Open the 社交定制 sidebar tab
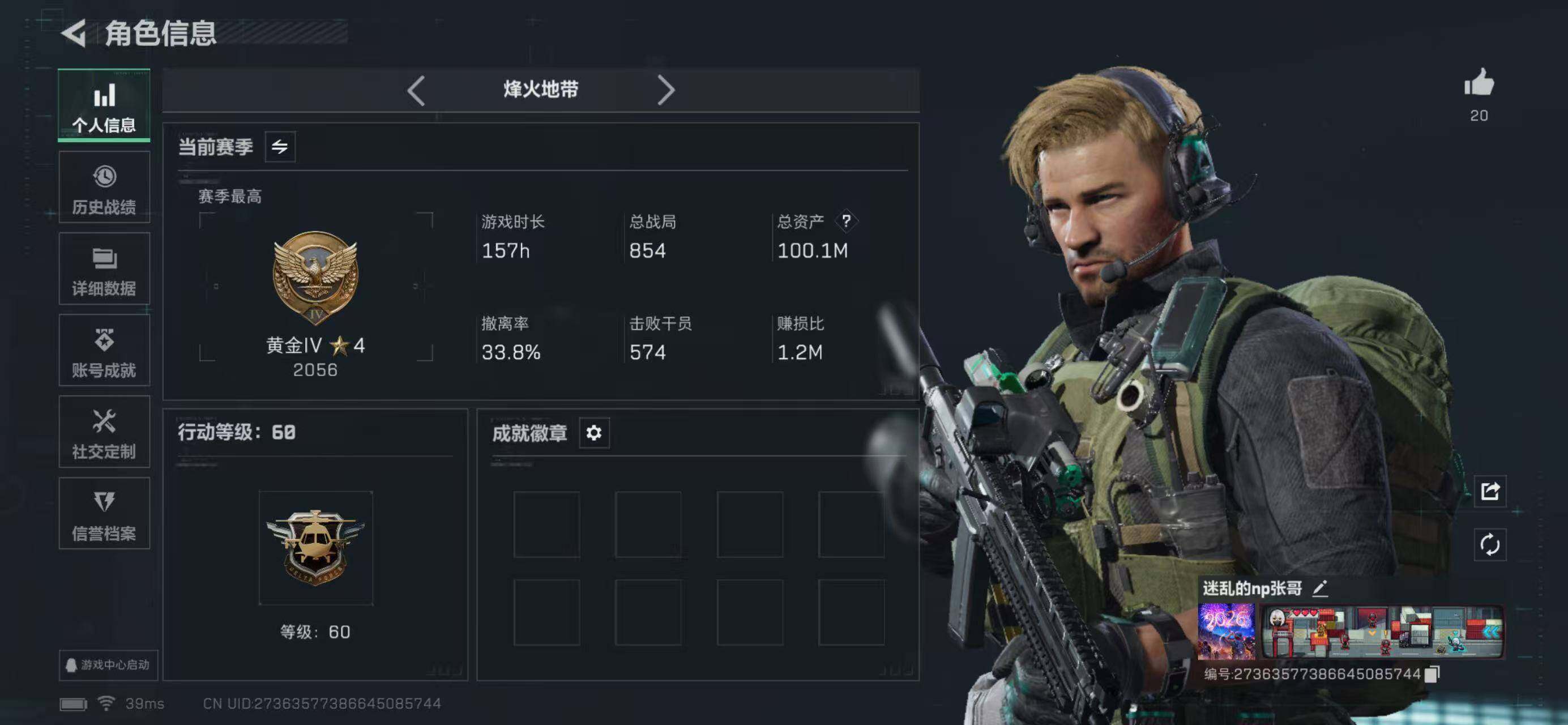The image size is (1568, 725). pyautogui.click(x=104, y=432)
